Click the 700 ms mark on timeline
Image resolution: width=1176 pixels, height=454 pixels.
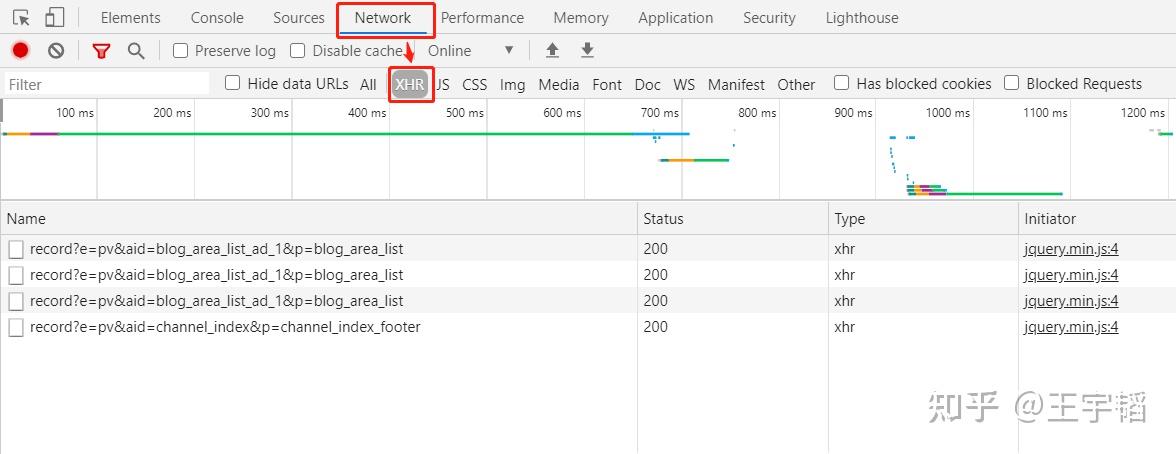pos(660,113)
